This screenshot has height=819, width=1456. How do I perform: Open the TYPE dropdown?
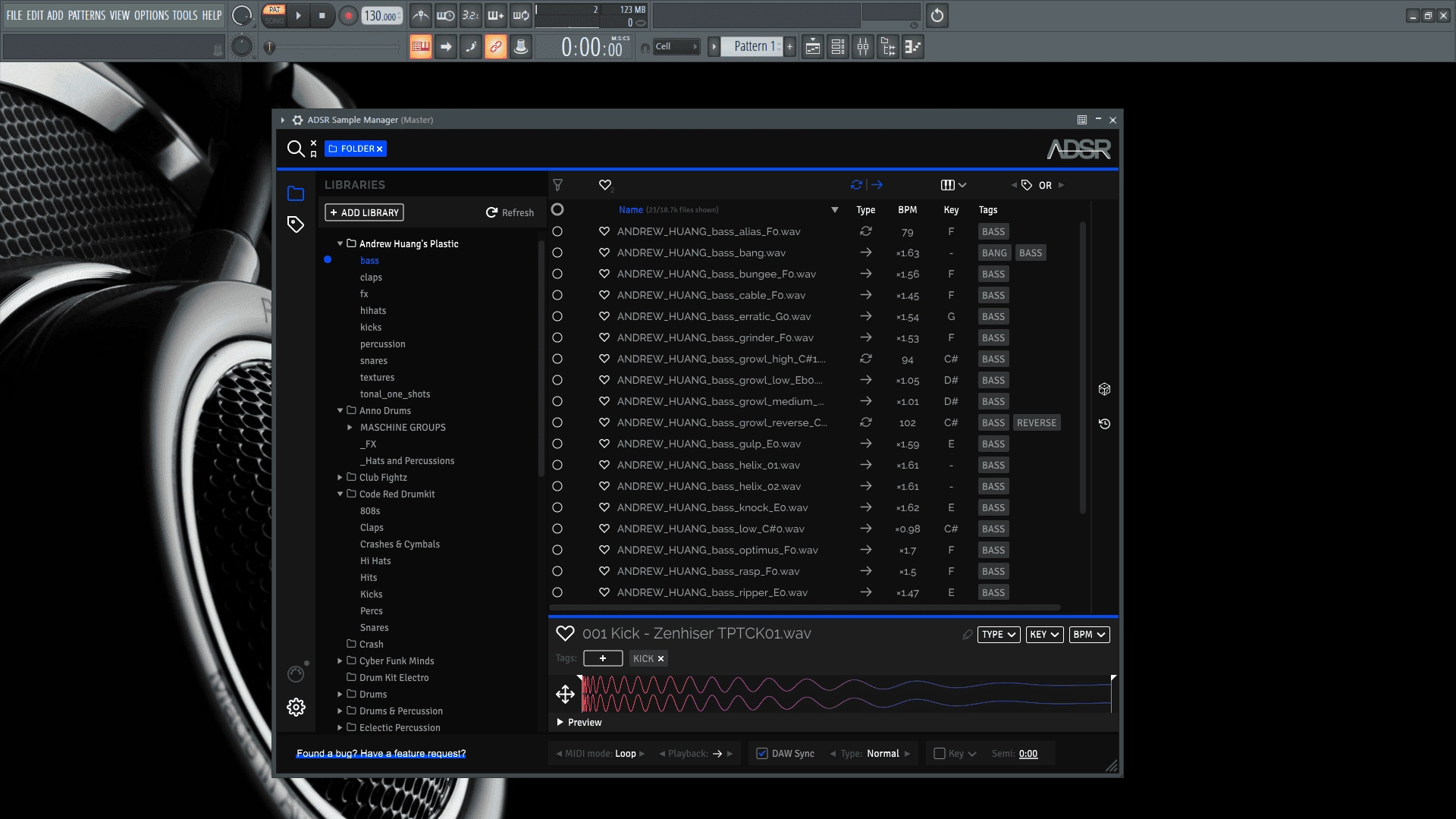(x=999, y=635)
